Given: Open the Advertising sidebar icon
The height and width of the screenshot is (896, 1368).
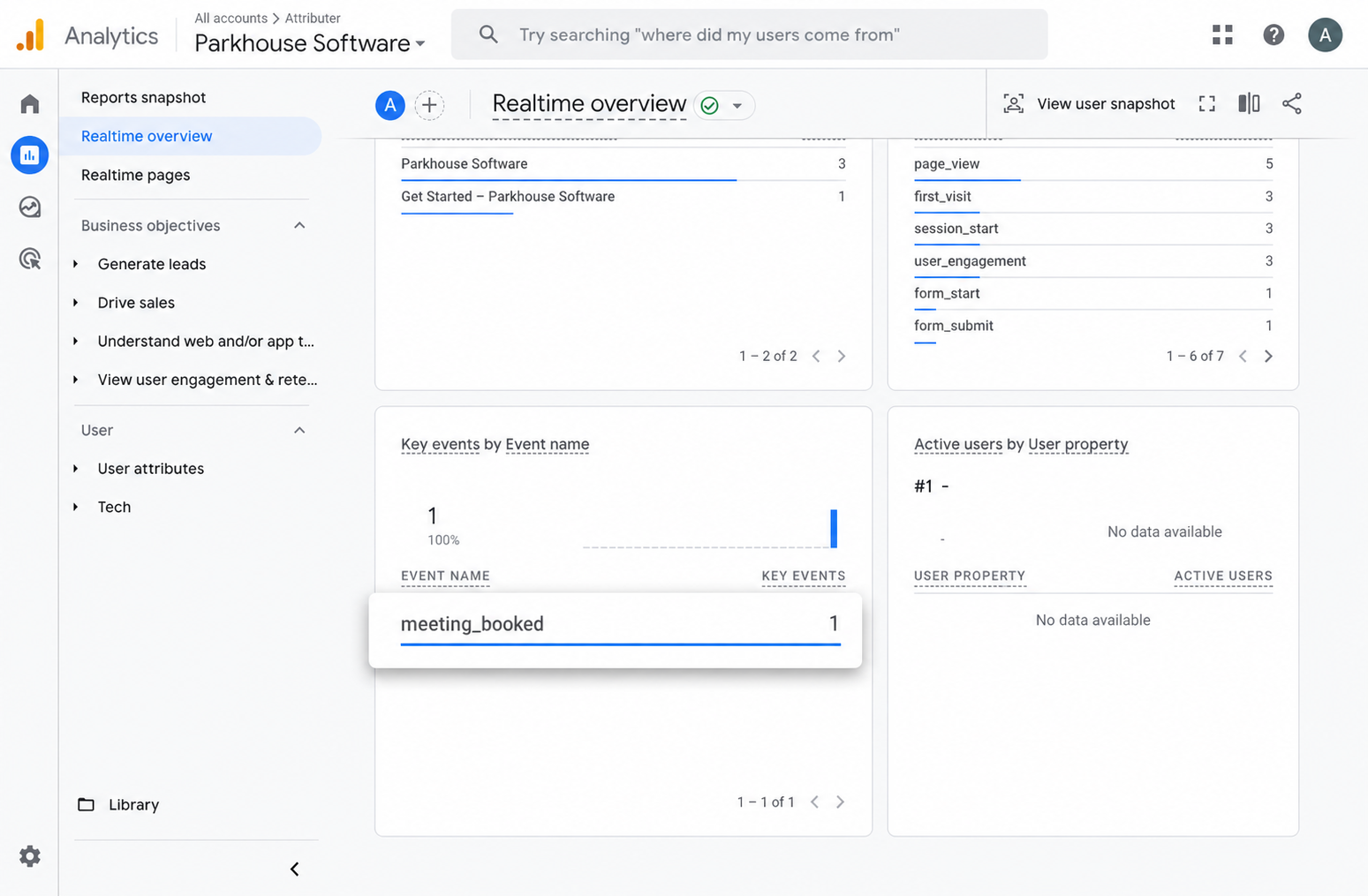Looking at the screenshot, I should (30, 259).
